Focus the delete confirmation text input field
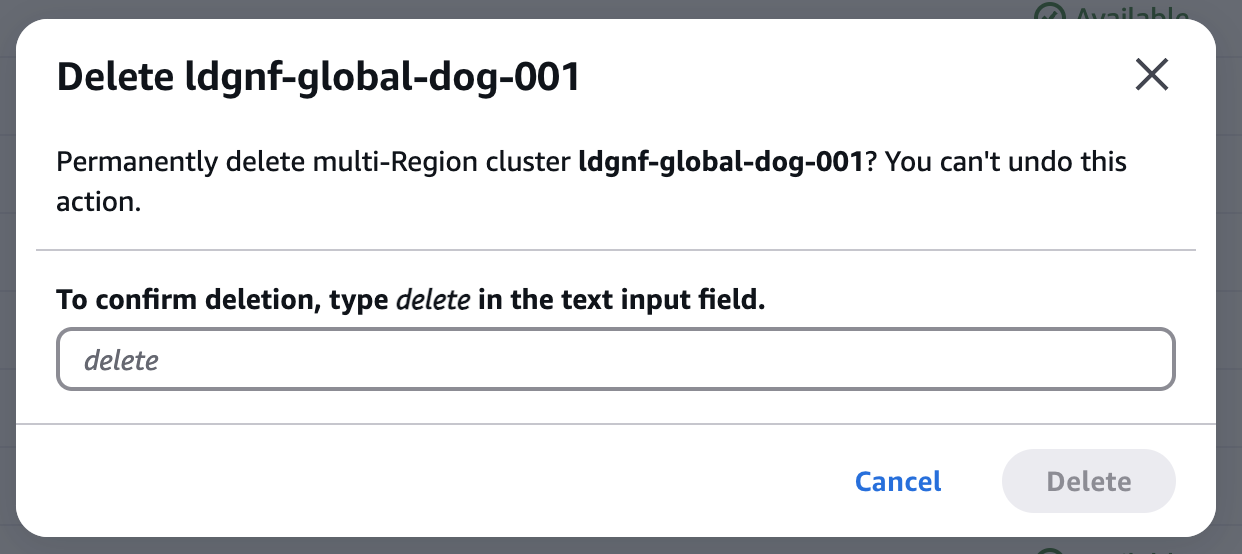This screenshot has width=1242, height=554. tap(615, 359)
